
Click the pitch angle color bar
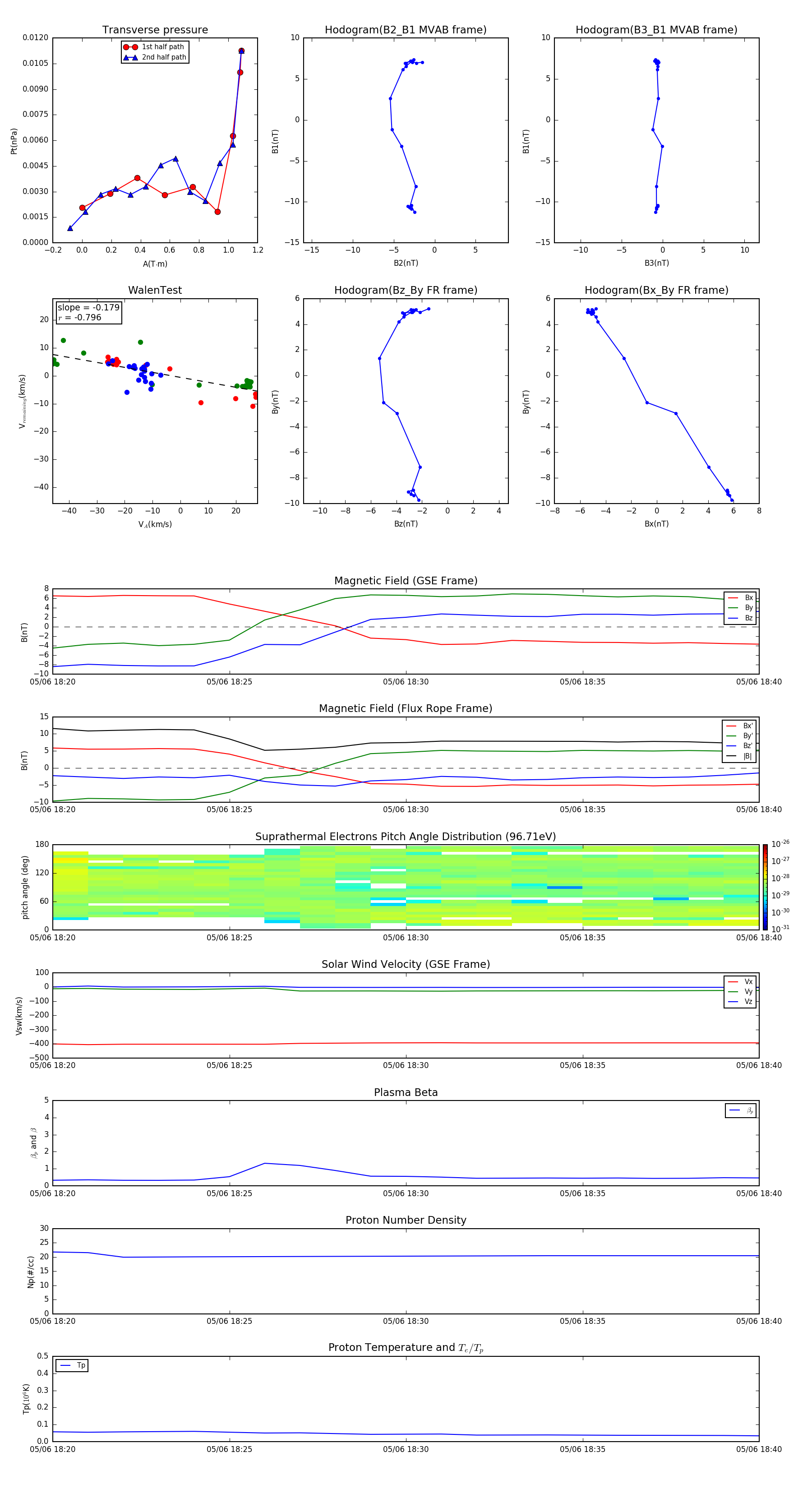point(765,887)
